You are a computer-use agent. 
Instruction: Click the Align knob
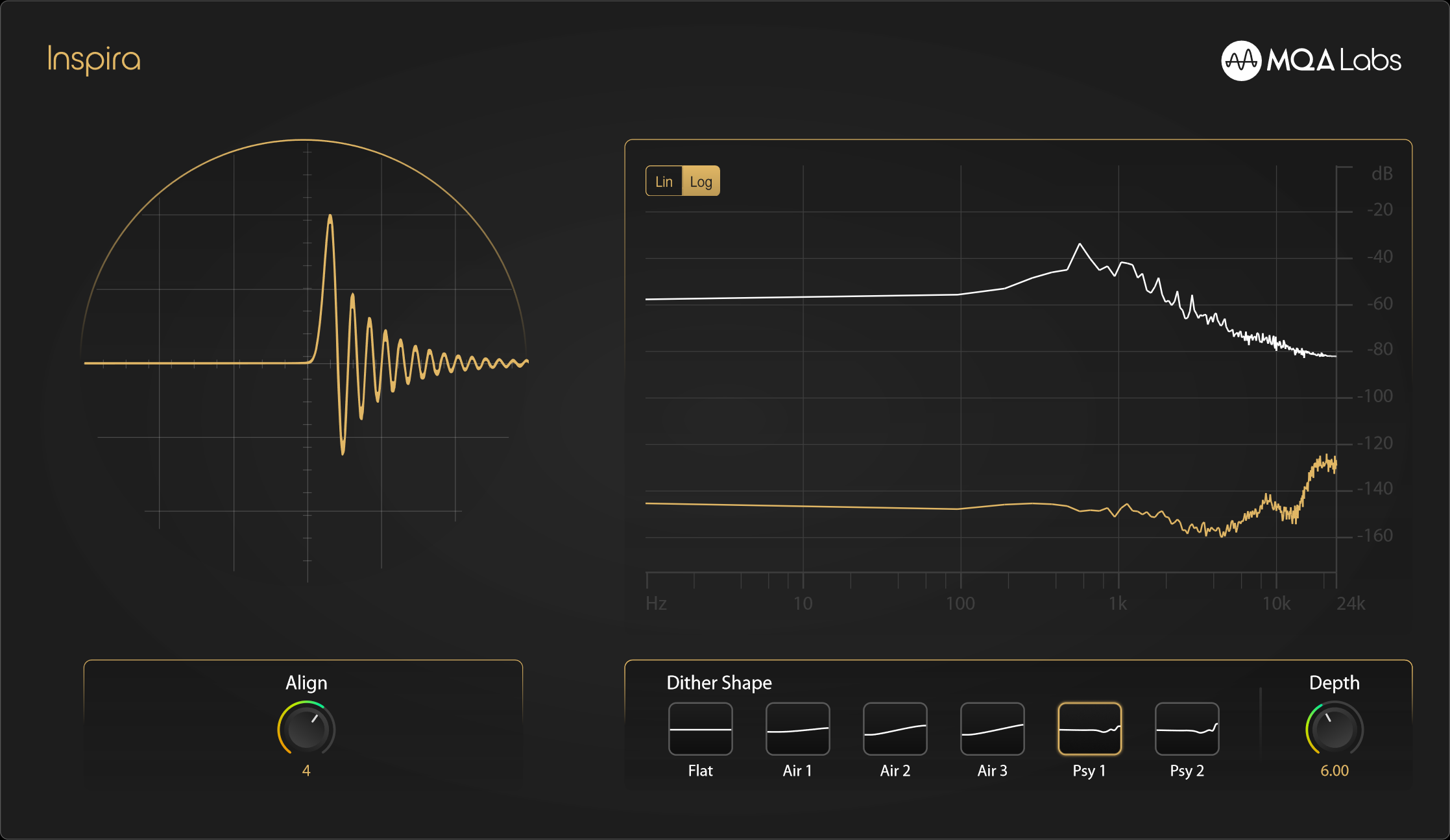[x=306, y=729]
